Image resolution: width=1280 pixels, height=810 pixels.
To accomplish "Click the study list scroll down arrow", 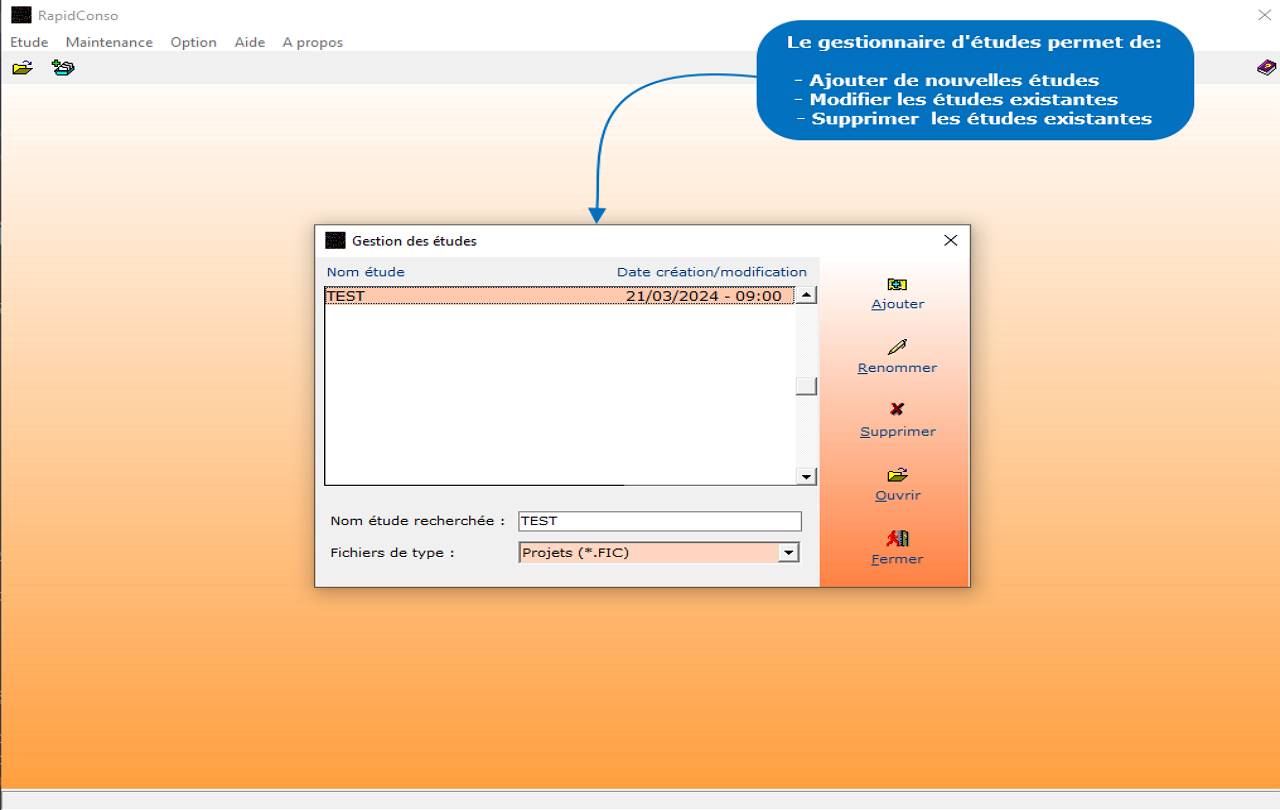I will (x=806, y=477).
